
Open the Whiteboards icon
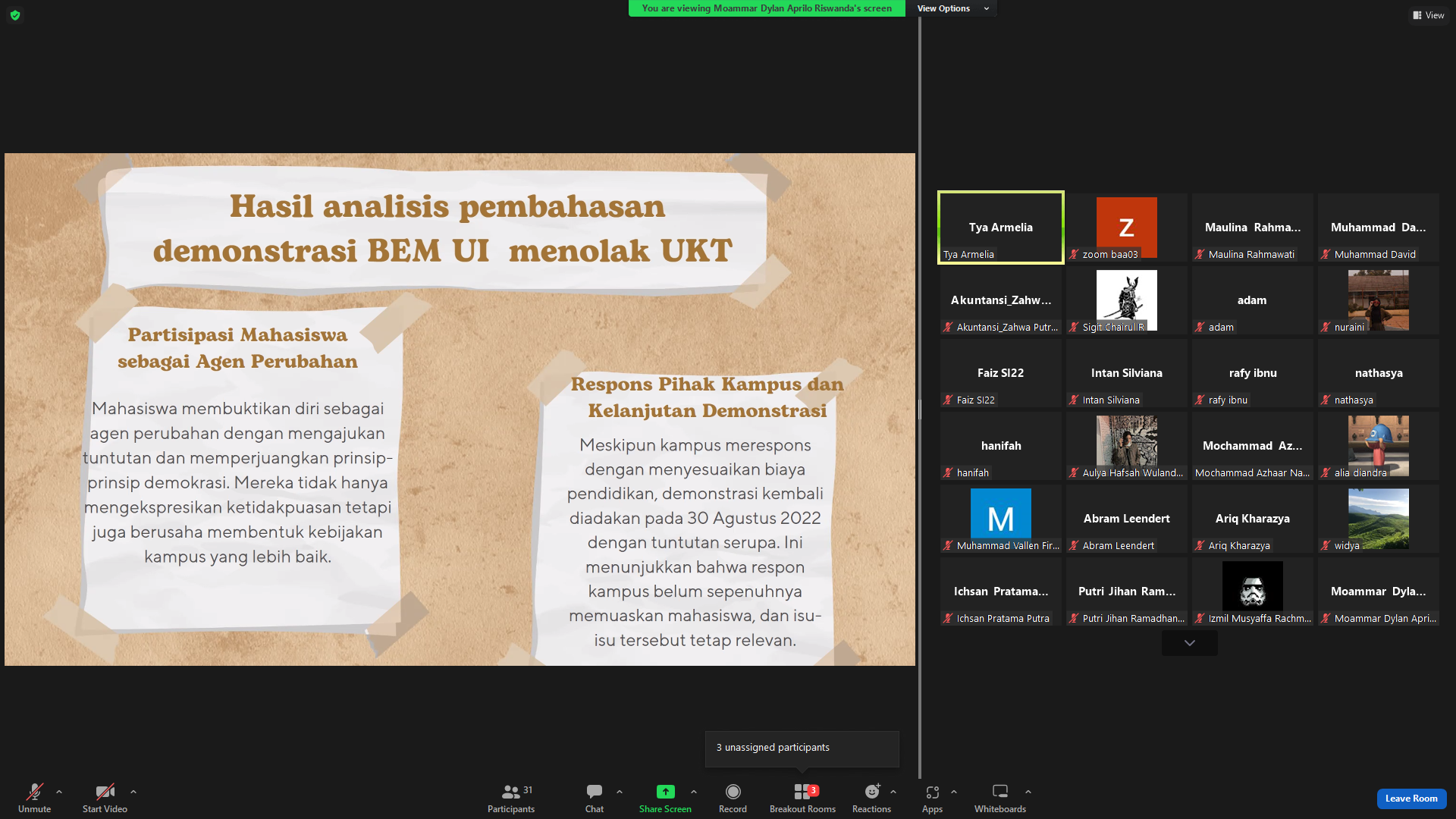(1000, 792)
